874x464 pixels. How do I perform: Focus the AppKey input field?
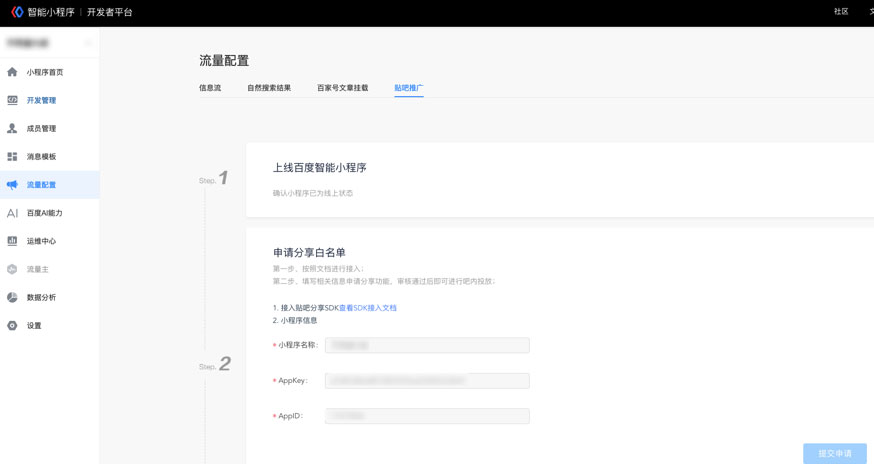[x=427, y=381]
